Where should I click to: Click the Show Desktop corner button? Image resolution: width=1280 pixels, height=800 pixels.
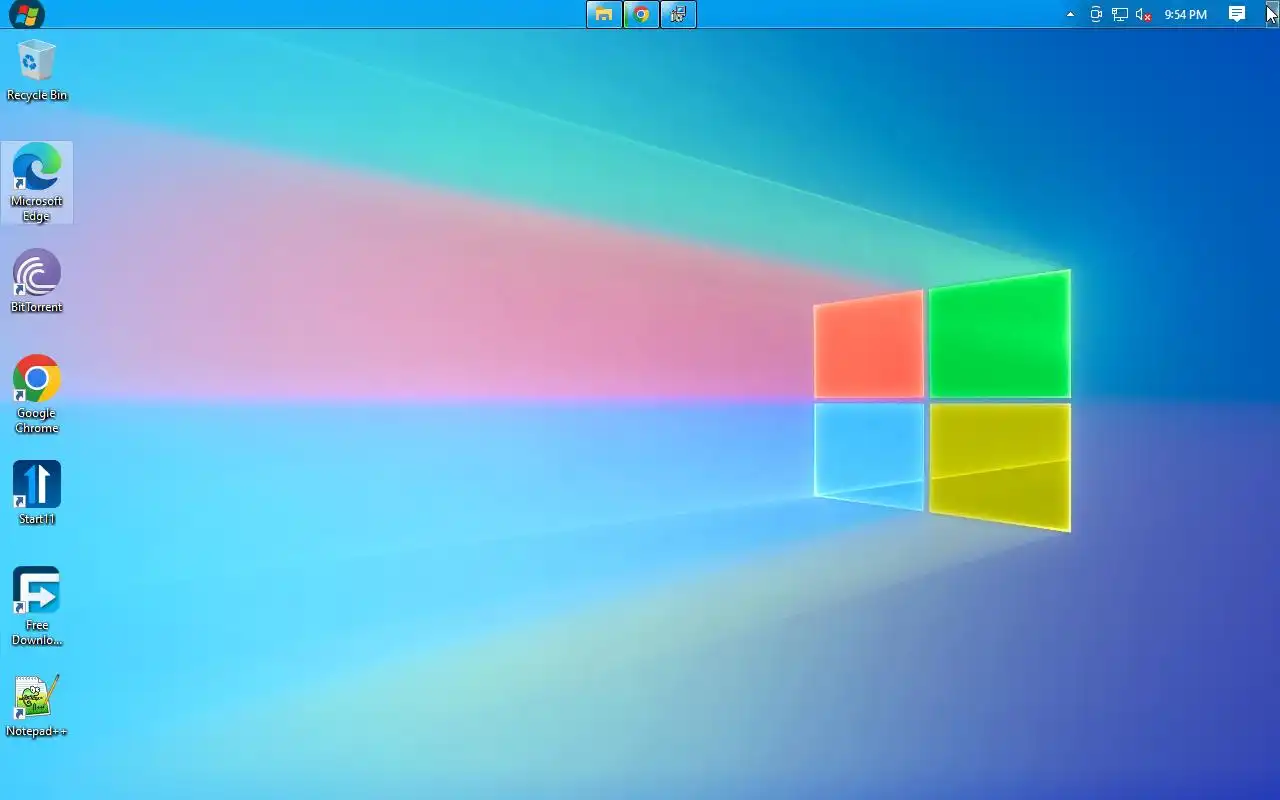(x=1273, y=14)
